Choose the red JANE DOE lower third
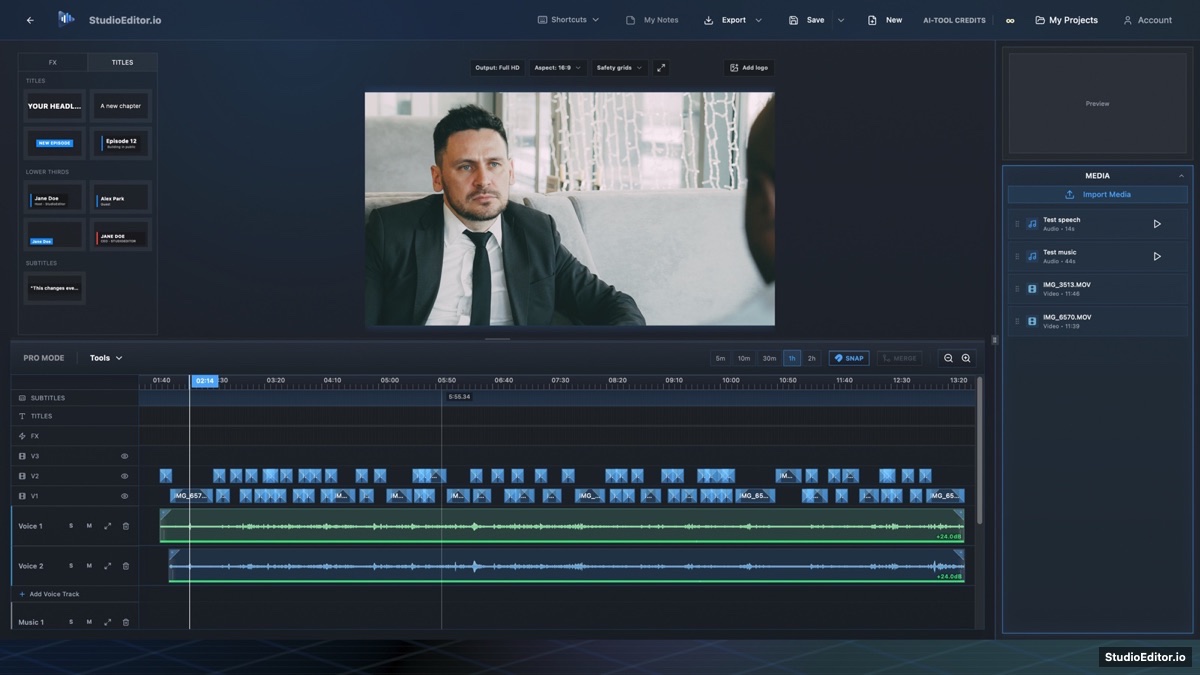Viewport: 1200px width, 675px height. point(121,235)
